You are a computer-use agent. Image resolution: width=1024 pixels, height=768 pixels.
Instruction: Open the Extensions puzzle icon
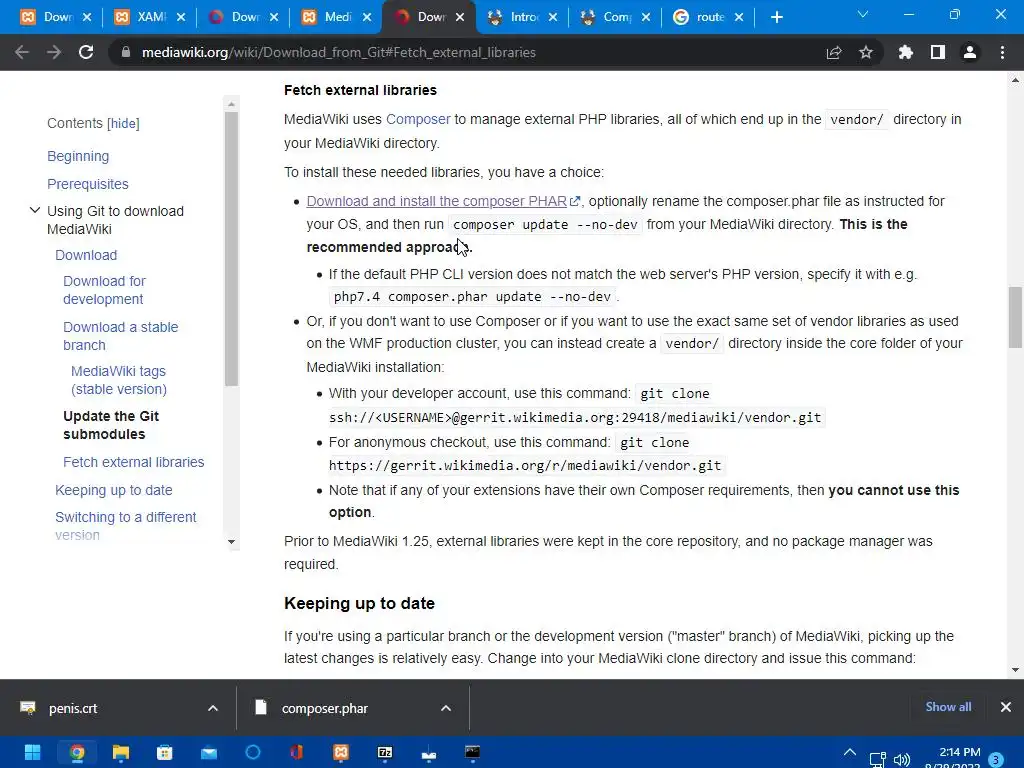coord(906,52)
